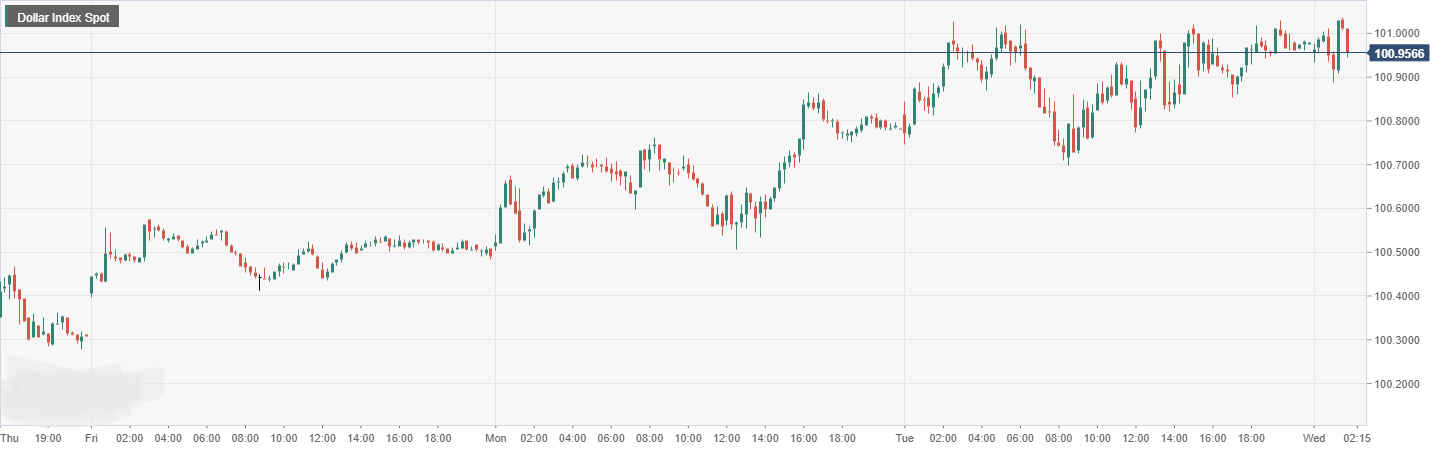Select the 19:00 time axis label
The width and height of the screenshot is (1443, 451).
[48, 438]
